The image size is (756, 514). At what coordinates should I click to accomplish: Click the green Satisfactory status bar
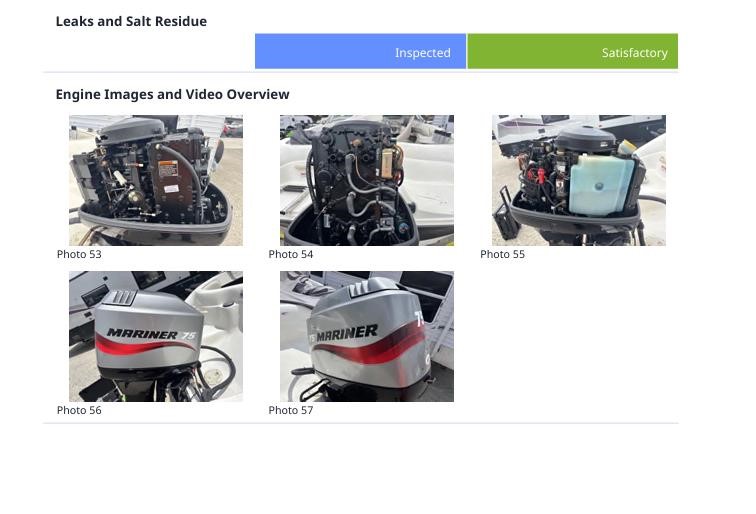pyautogui.click(x=573, y=51)
